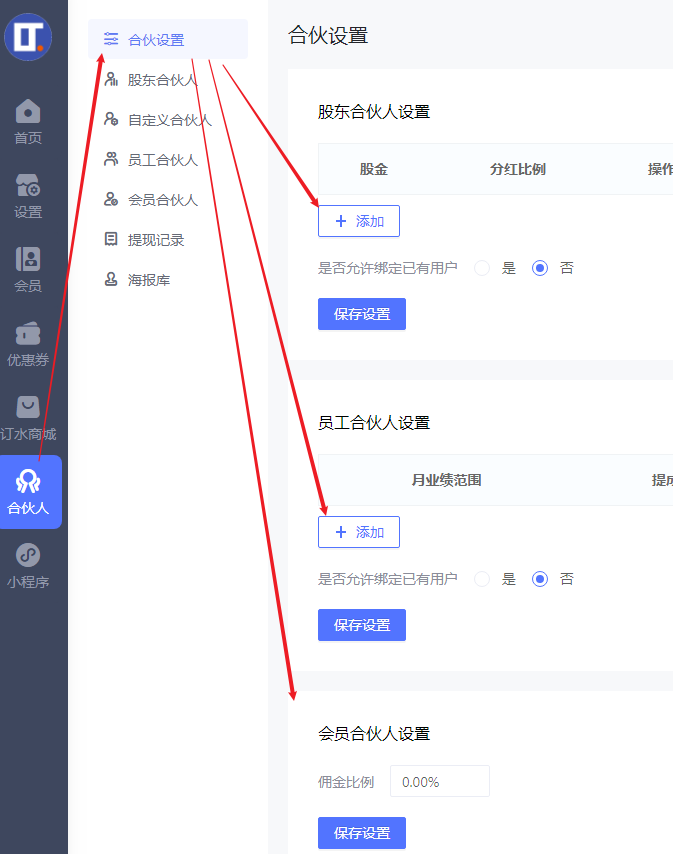Open the 订水商城 shopping bag icon

point(28,407)
